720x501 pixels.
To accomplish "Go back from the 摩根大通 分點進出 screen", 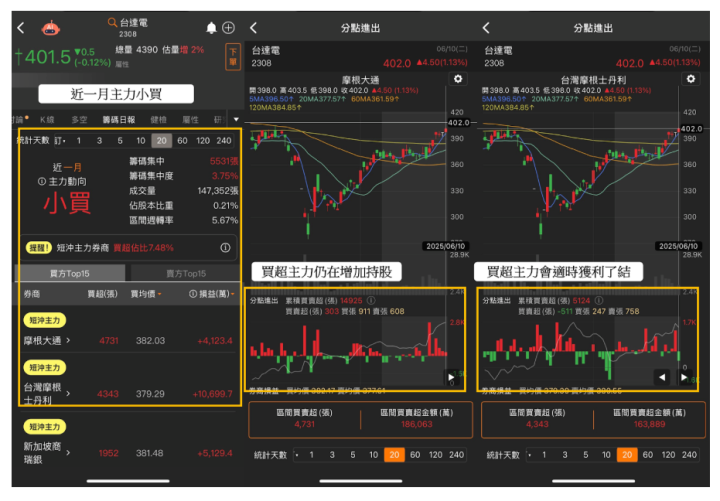I will [253, 28].
